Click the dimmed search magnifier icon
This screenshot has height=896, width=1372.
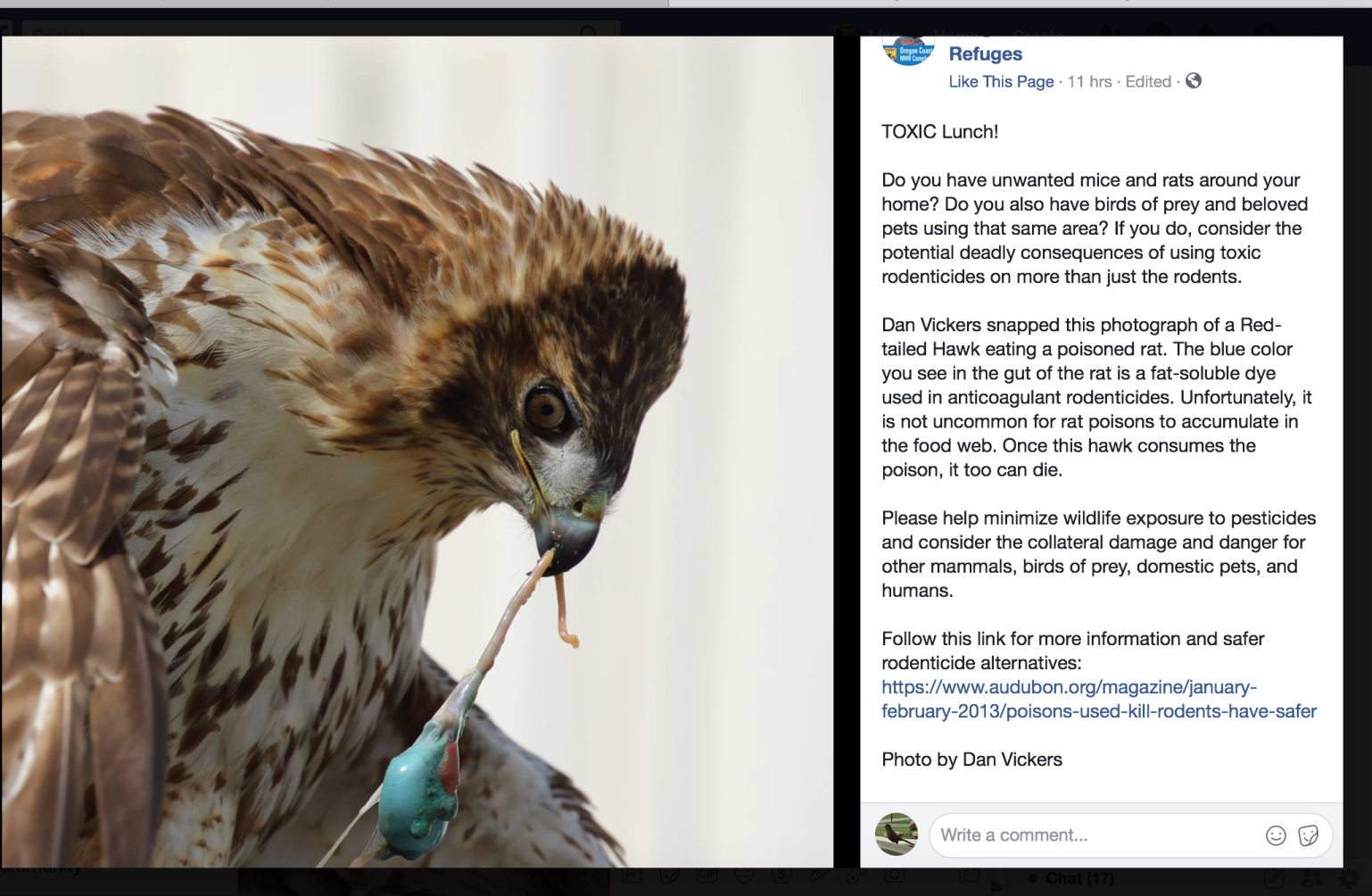coord(588,32)
